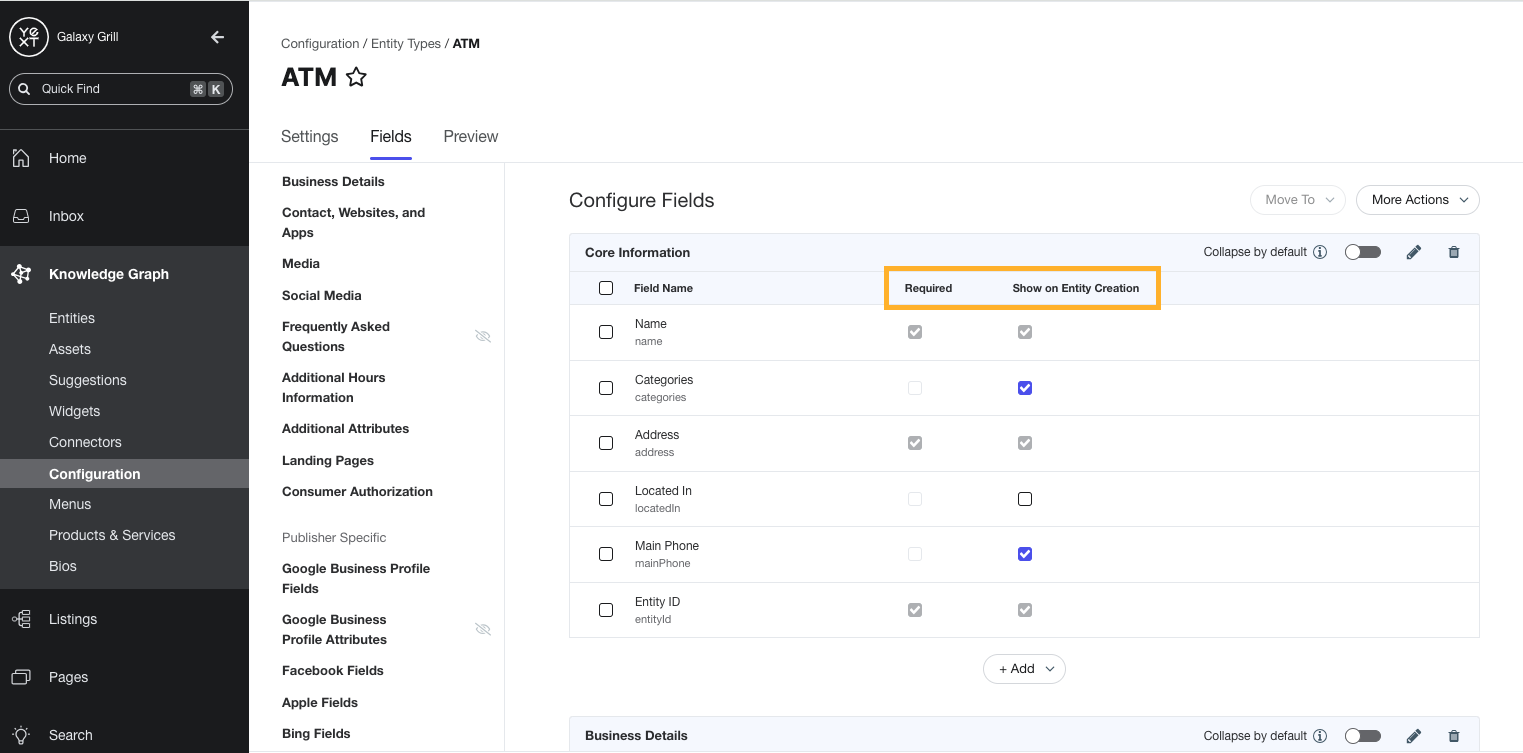Enable Show on Entity Creation for Located In
1523x753 pixels.
(x=1024, y=499)
